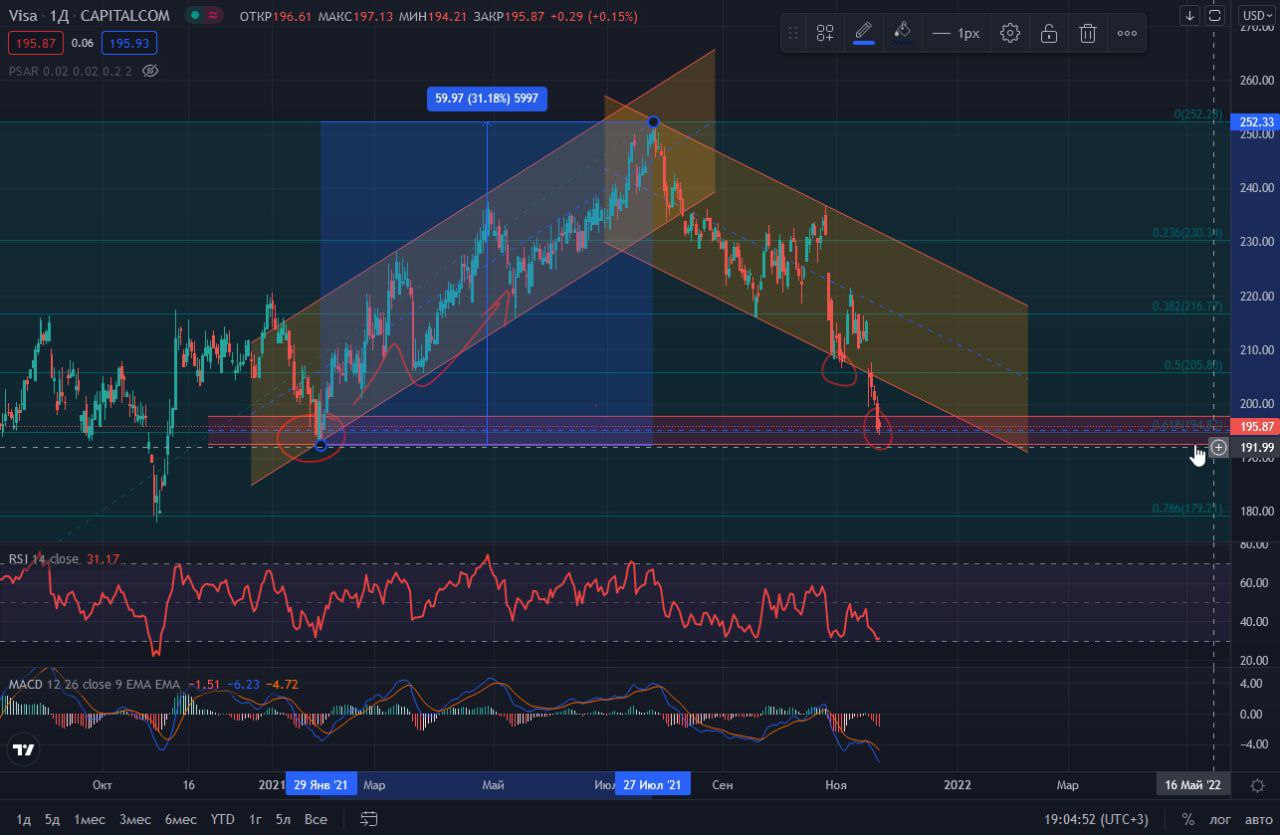Set time range to 1д
This screenshot has height=835, width=1280.
(23, 819)
